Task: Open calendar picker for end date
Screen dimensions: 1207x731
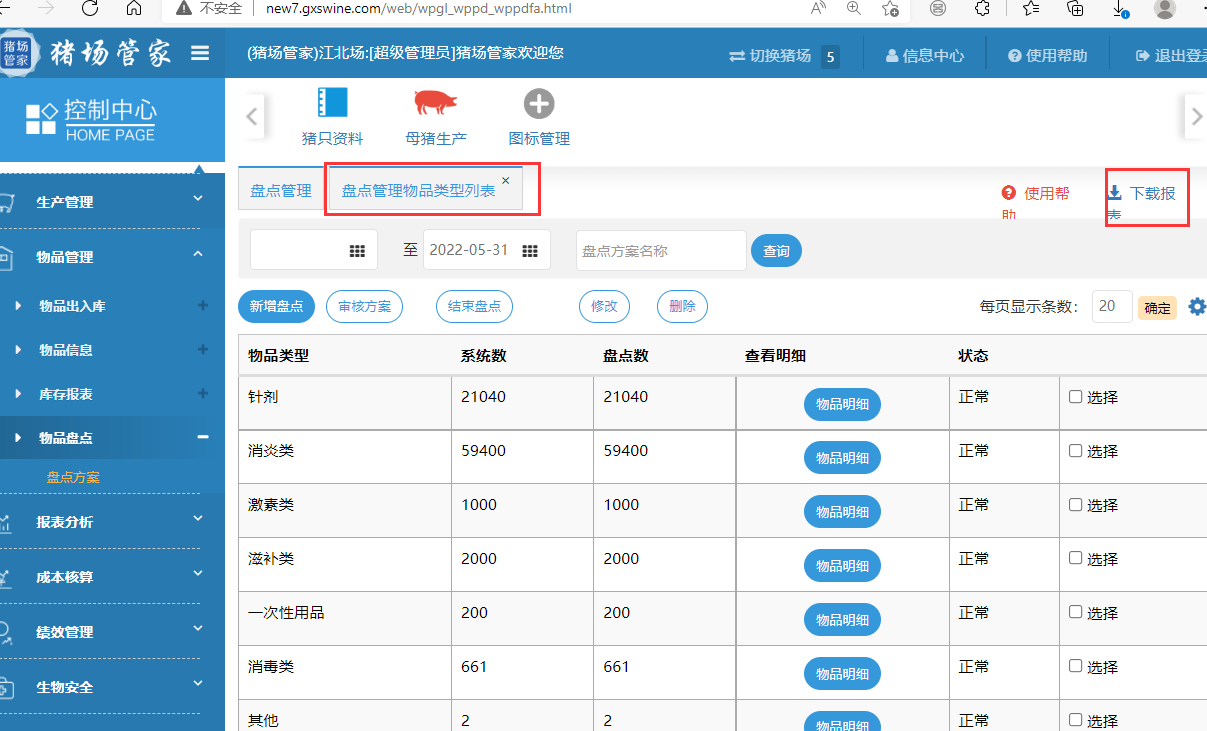Action: coord(530,250)
